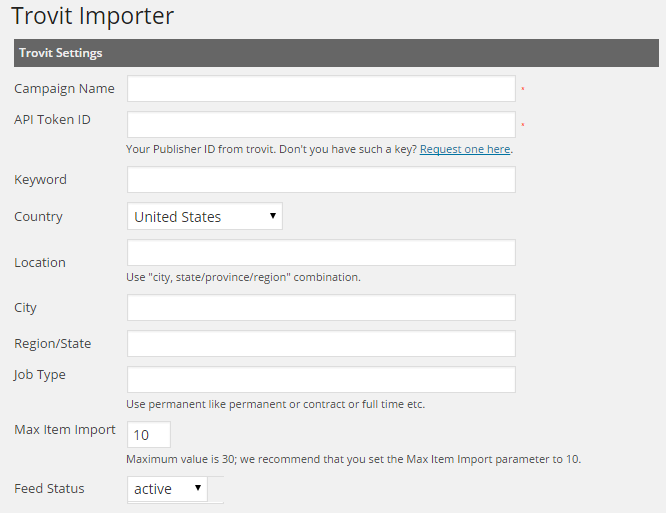Click the API Token ID label

click(x=52, y=120)
